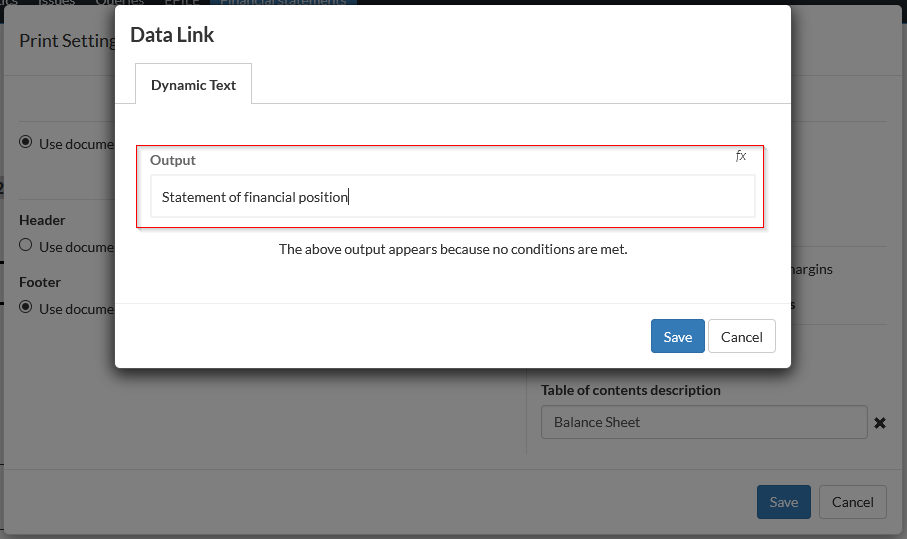The height and width of the screenshot is (539, 907).
Task: Click the Output field label
Action: [173, 160]
